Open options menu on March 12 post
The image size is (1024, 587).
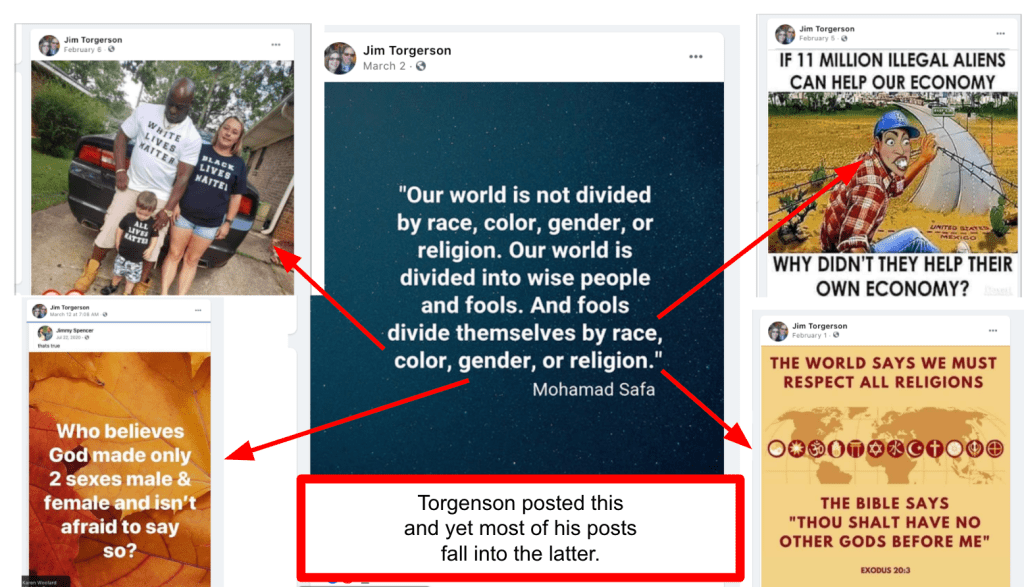198,310
